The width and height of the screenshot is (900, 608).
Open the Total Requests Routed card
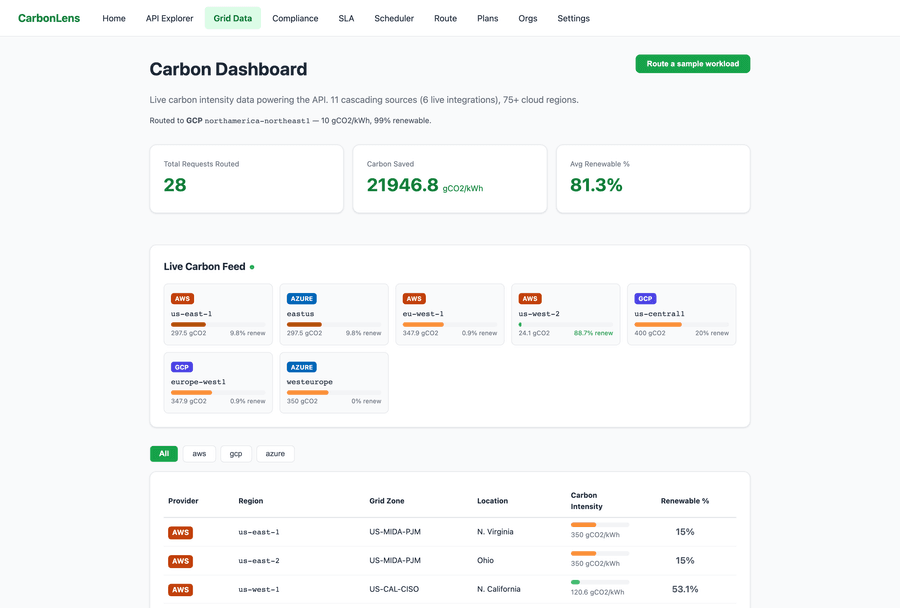point(247,179)
